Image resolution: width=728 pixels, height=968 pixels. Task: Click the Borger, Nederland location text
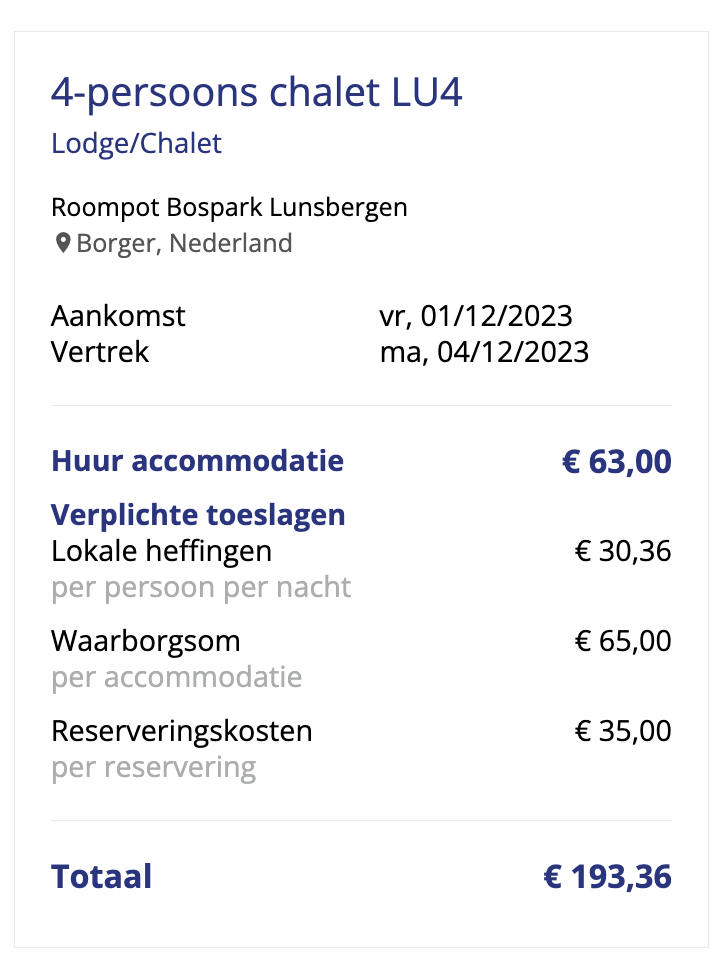click(184, 243)
